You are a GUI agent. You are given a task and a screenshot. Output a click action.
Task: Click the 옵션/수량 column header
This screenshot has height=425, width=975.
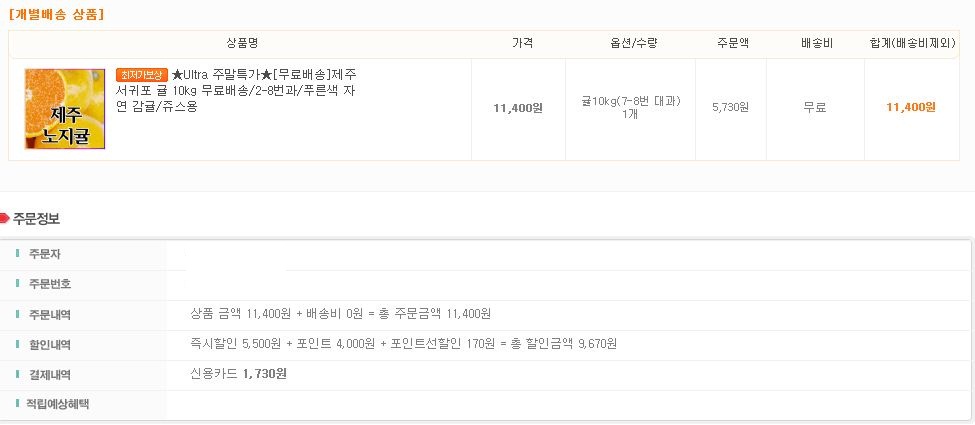coord(634,44)
